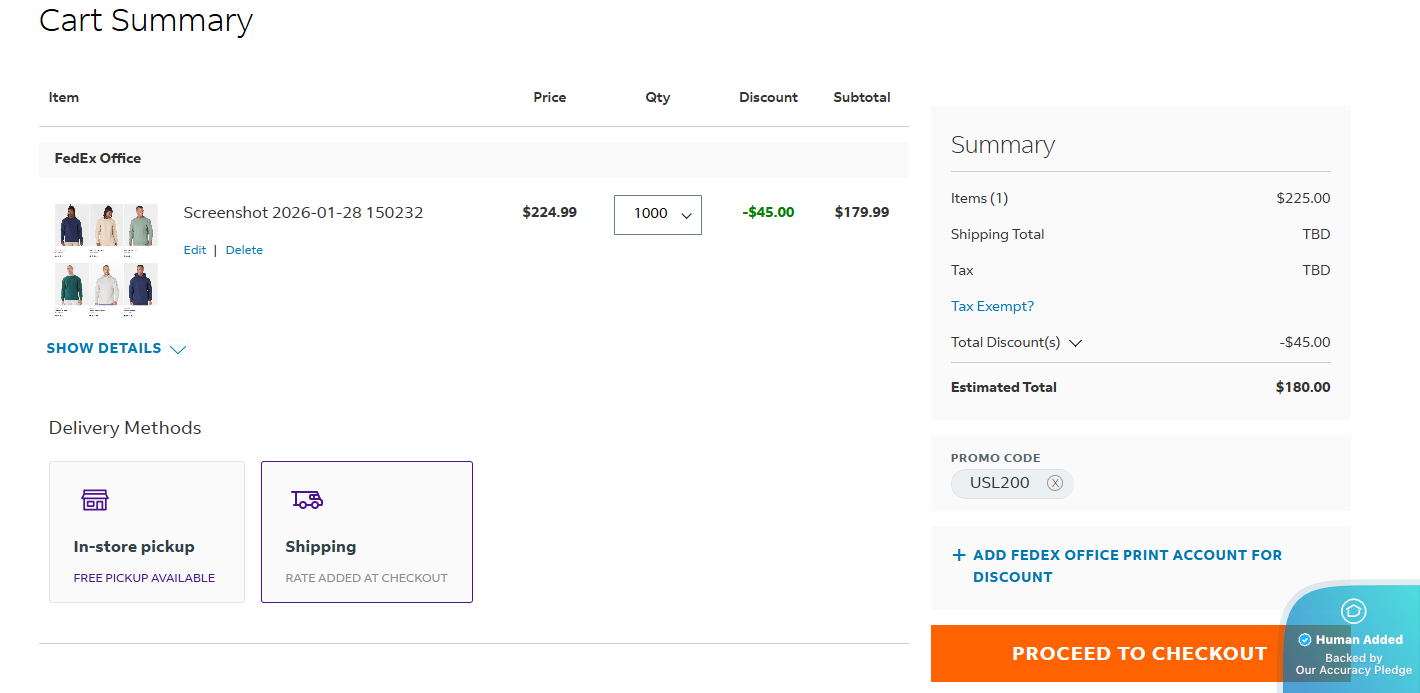Click the house icon on the Human Added badge

[1353, 611]
